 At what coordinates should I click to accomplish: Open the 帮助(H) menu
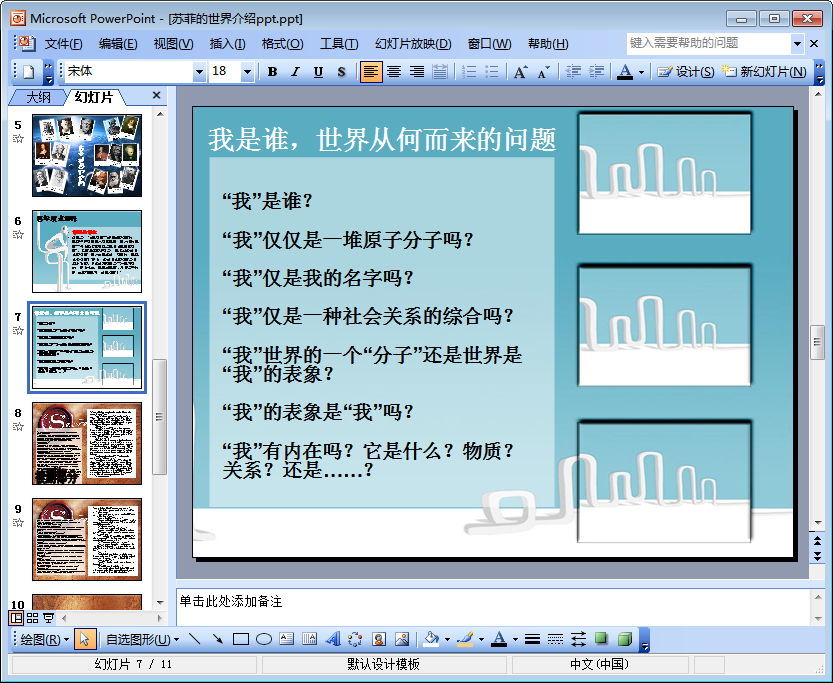548,44
